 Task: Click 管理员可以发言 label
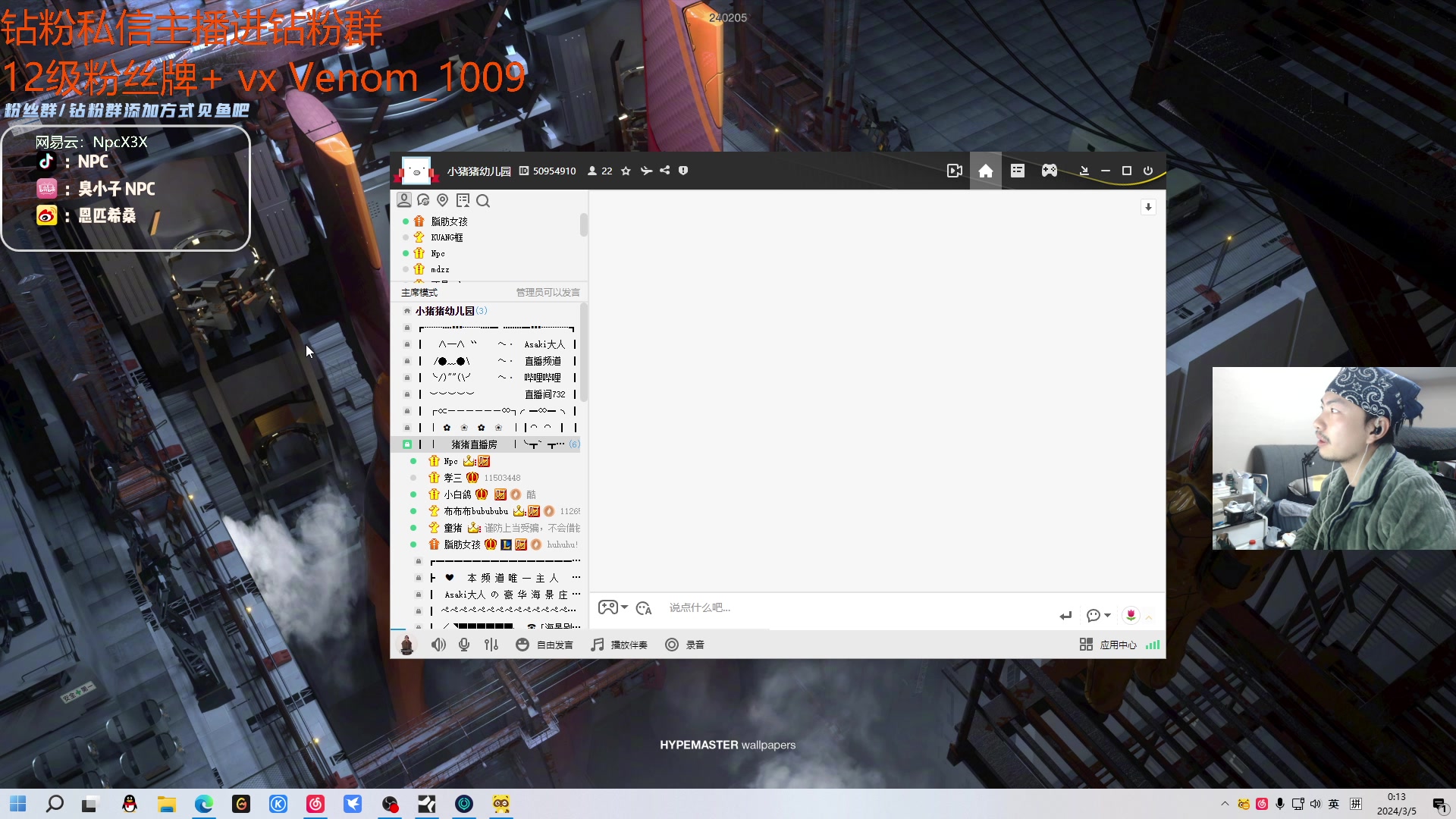click(x=548, y=292)
